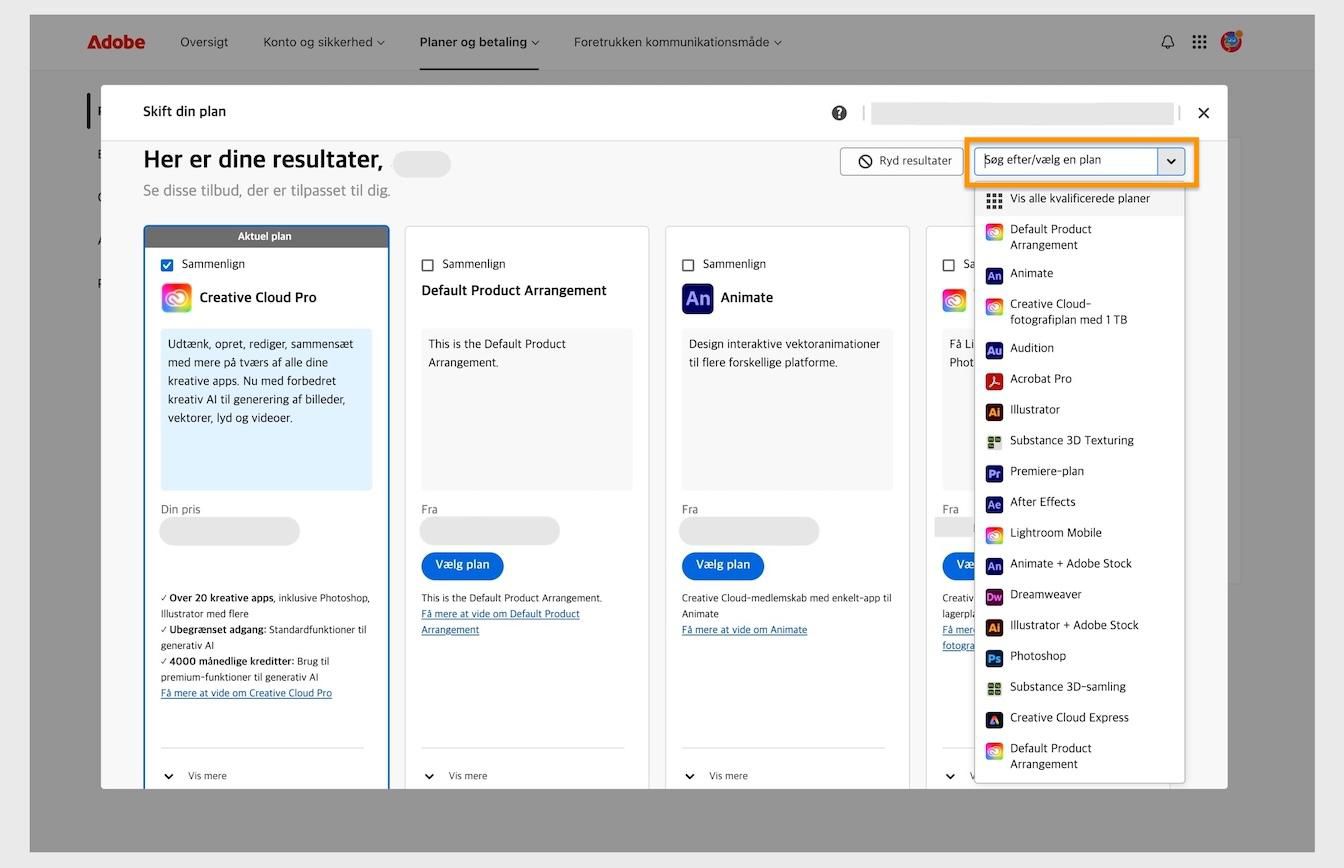Viewport: 1344px width, 868px height.
Task: Select Vis alle kvalificerede planer option
Action: pyautogui.click(x=1080, y=199)
